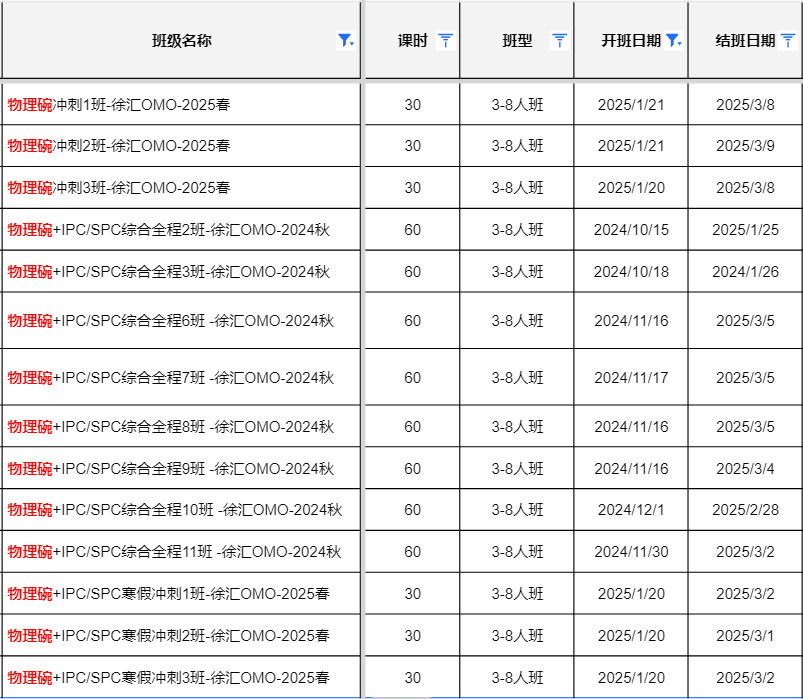Click the start date 2024/10/15 cell
This screenshot has height=699, width=803.
click(x=631, y=230)
